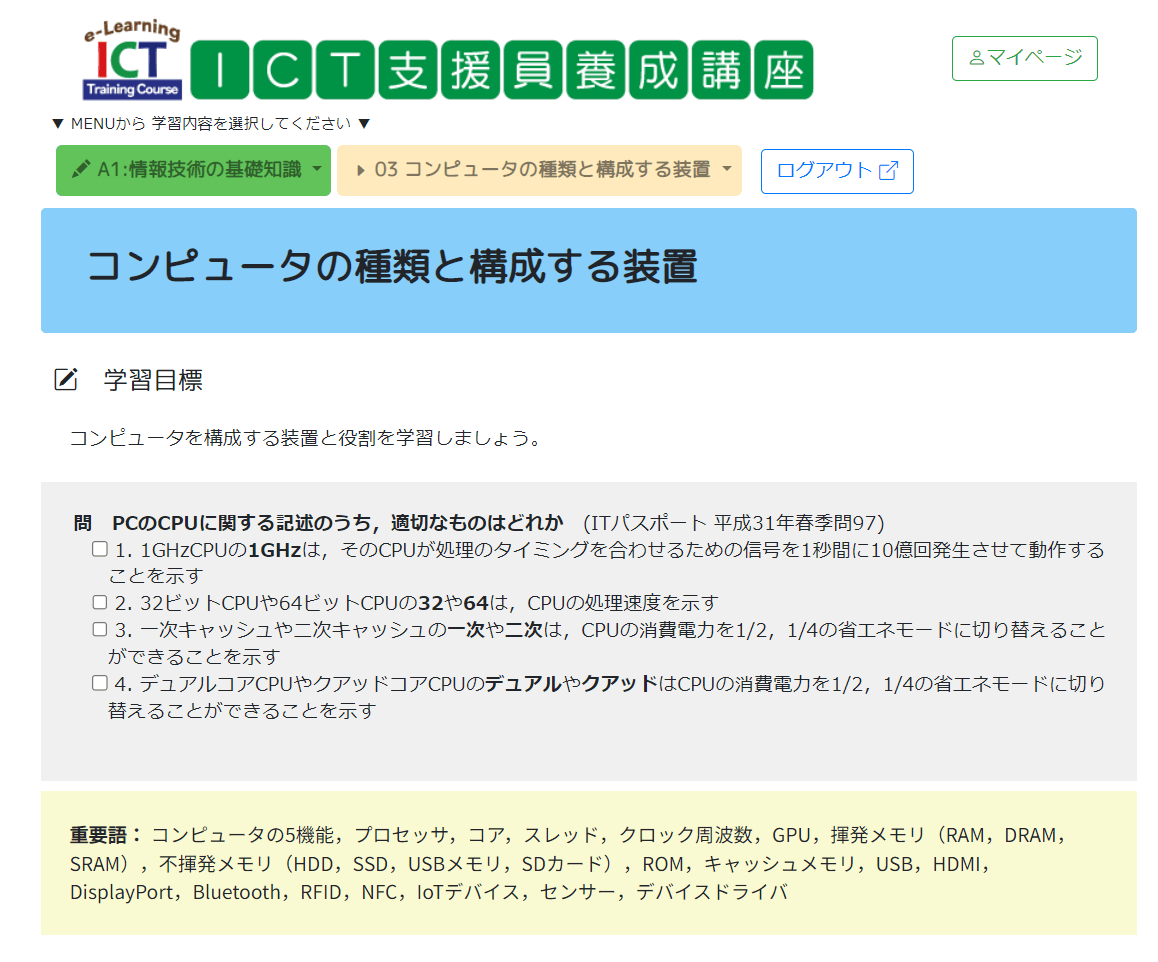Click the pencil icon beside 学習目標
Screen dimensions: 1158x962
[x=66, y=379]
